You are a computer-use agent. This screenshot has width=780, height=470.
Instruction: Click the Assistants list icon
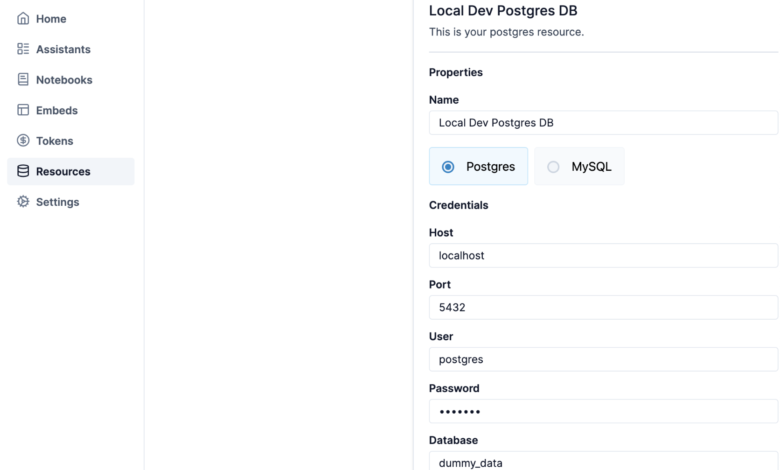[23, 49]
